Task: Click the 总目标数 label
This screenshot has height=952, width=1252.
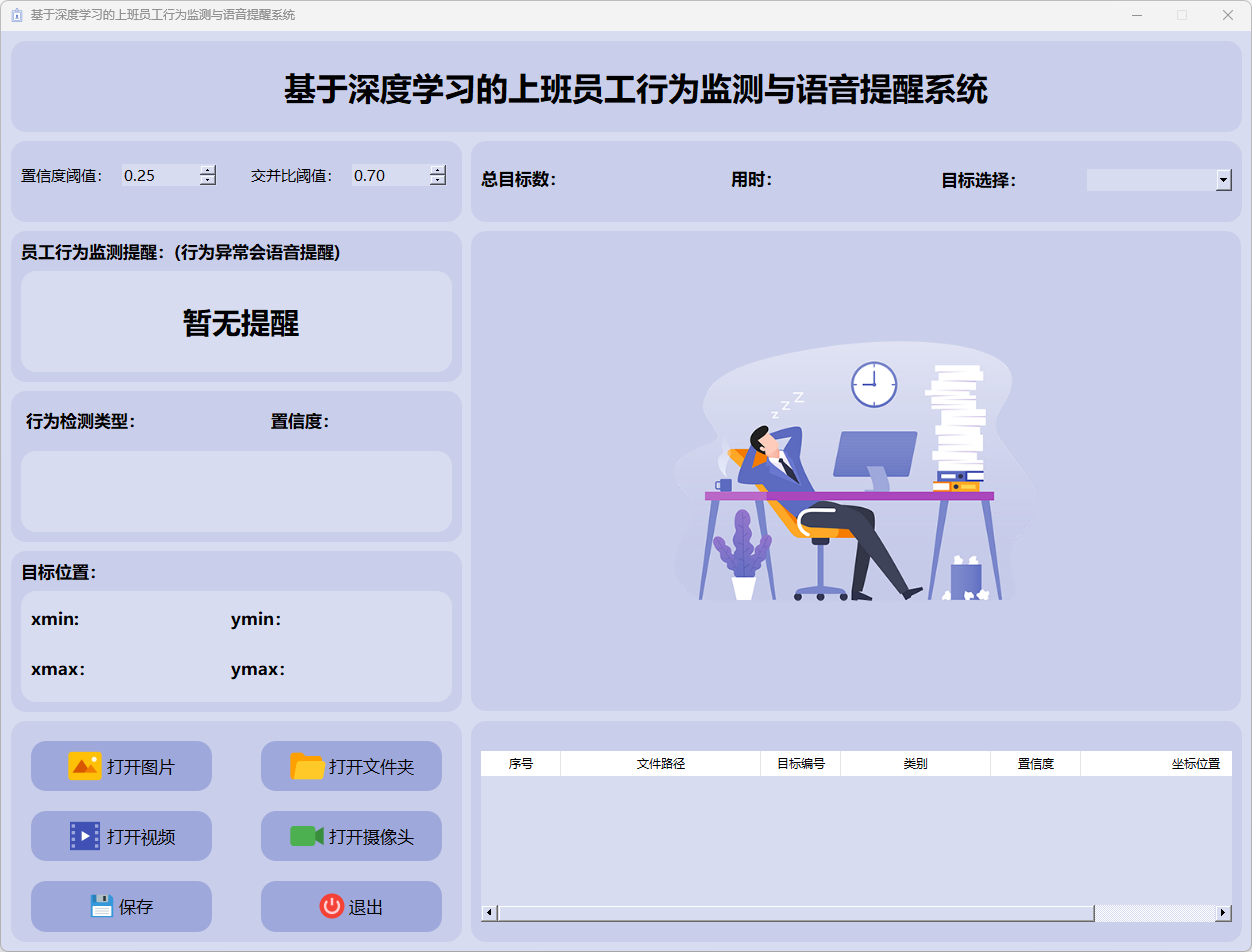Action: pos(518,180)
